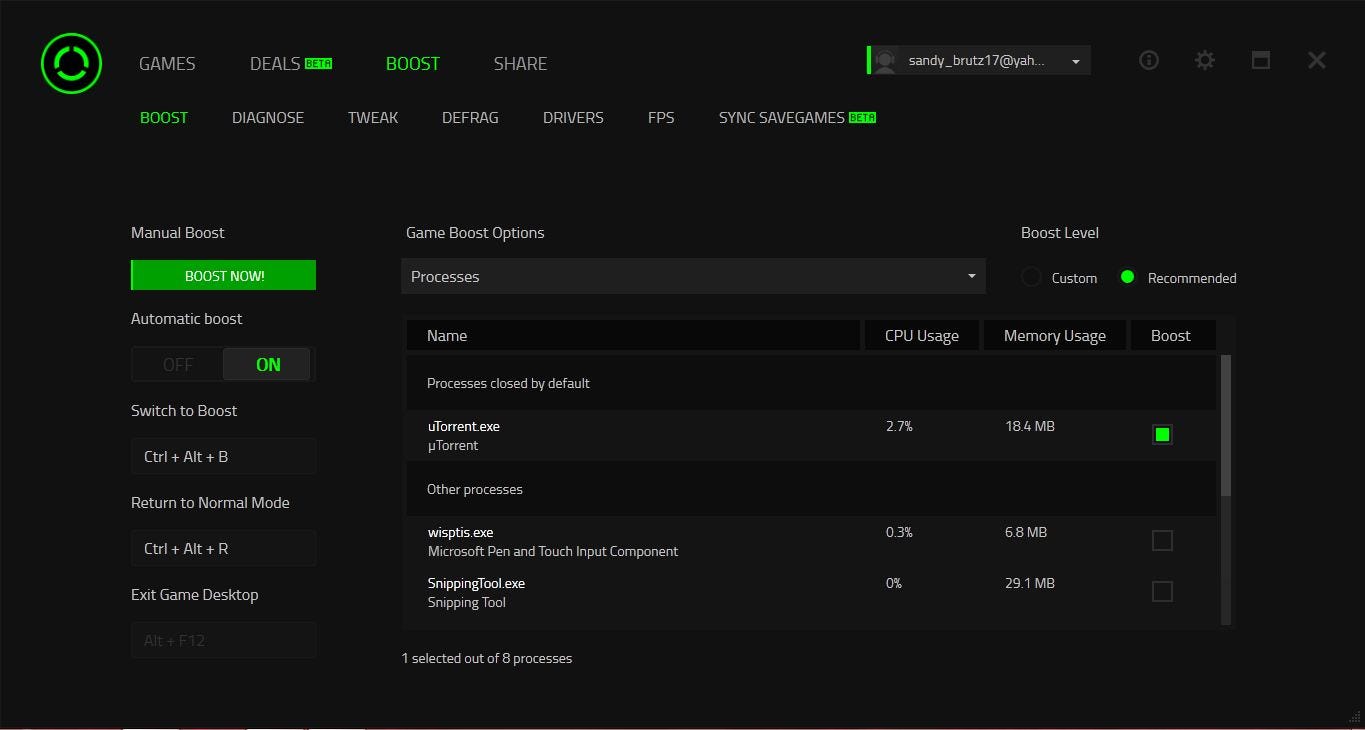Open the info icon in header
Image resolution: width=1365 pixels, height=730 pixels.
tap(1149, 60)
